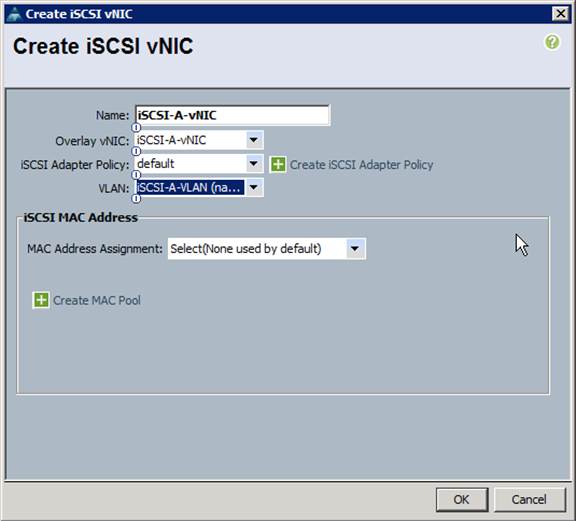Screen dimensions: 576x521
Task: Close the Create iSCSI vNIC dialog
Action: tap(561, 14)
